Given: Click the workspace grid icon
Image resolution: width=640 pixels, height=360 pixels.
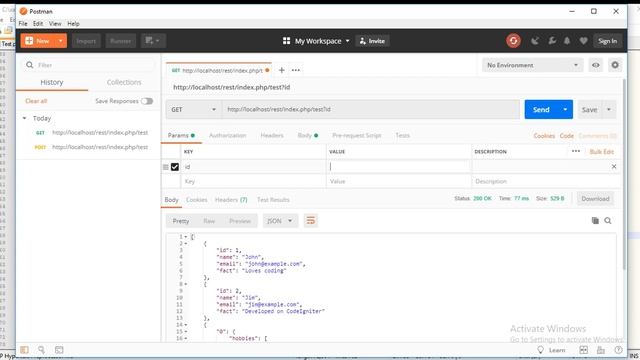Looking at the screenshot, I should coord(287,41).
